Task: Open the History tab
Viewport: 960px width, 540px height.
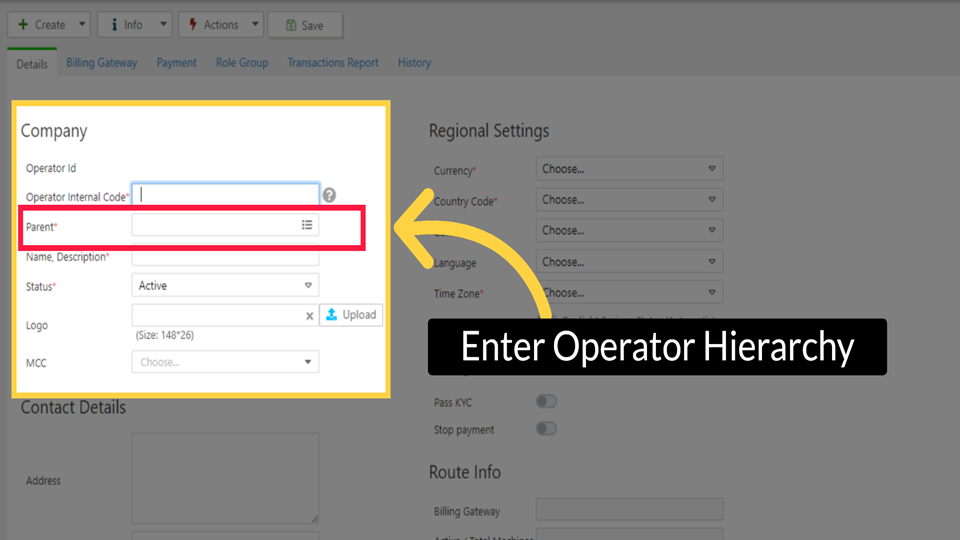Action: (x=414, y=63)
